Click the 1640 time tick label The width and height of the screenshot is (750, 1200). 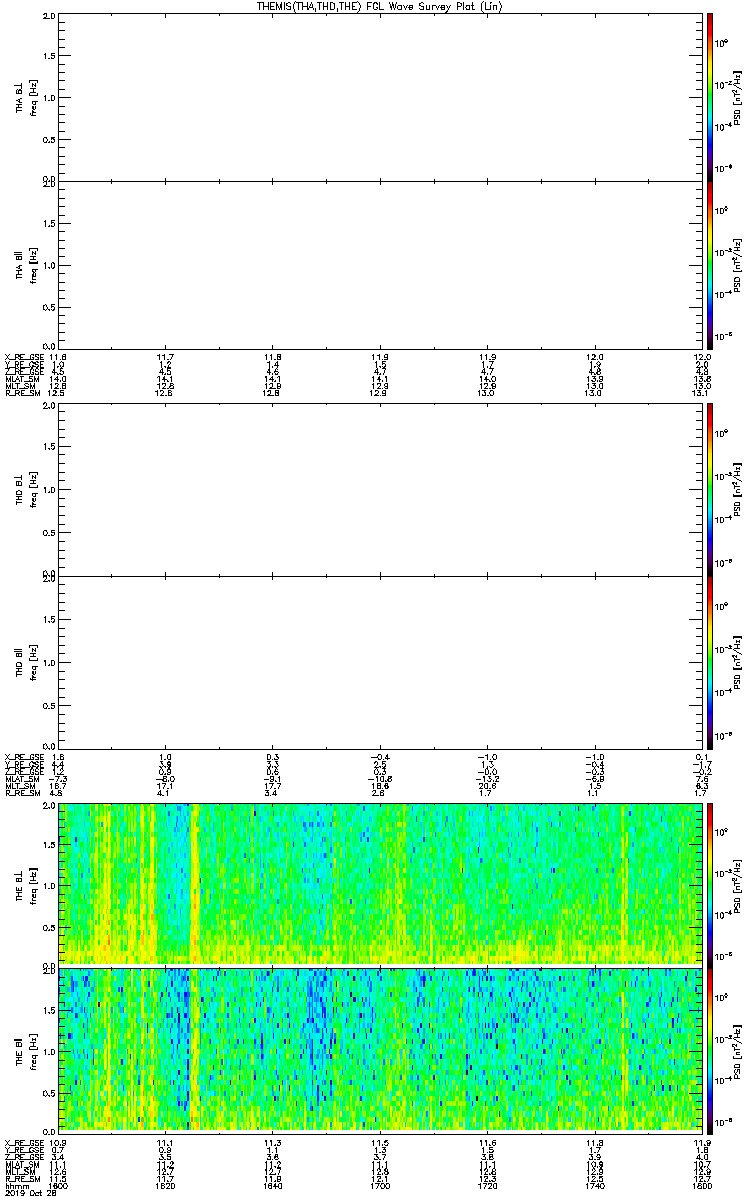272,1185
